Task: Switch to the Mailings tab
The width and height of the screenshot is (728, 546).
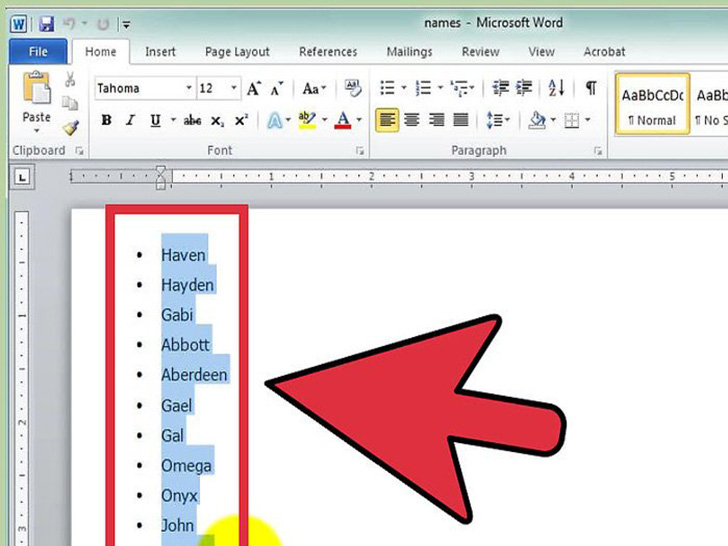Action: 409,52
